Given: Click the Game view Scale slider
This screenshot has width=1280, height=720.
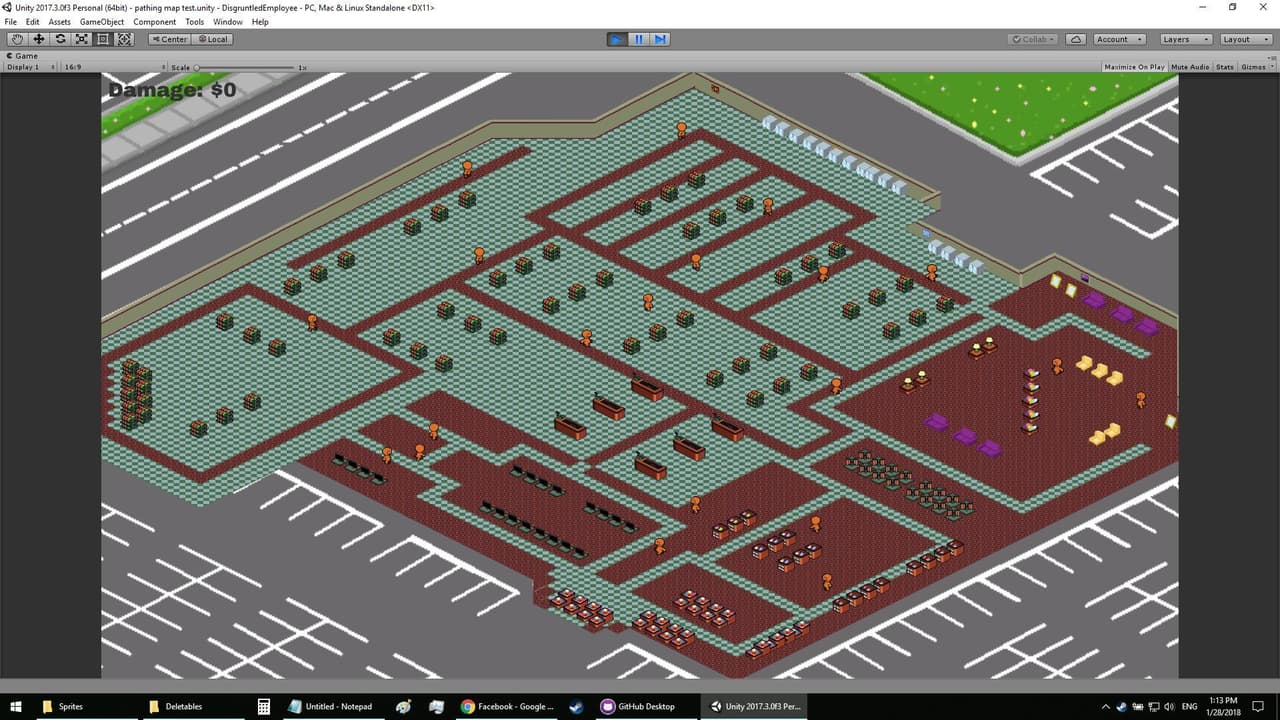Looking at the screenshot, I should point(245,67).
